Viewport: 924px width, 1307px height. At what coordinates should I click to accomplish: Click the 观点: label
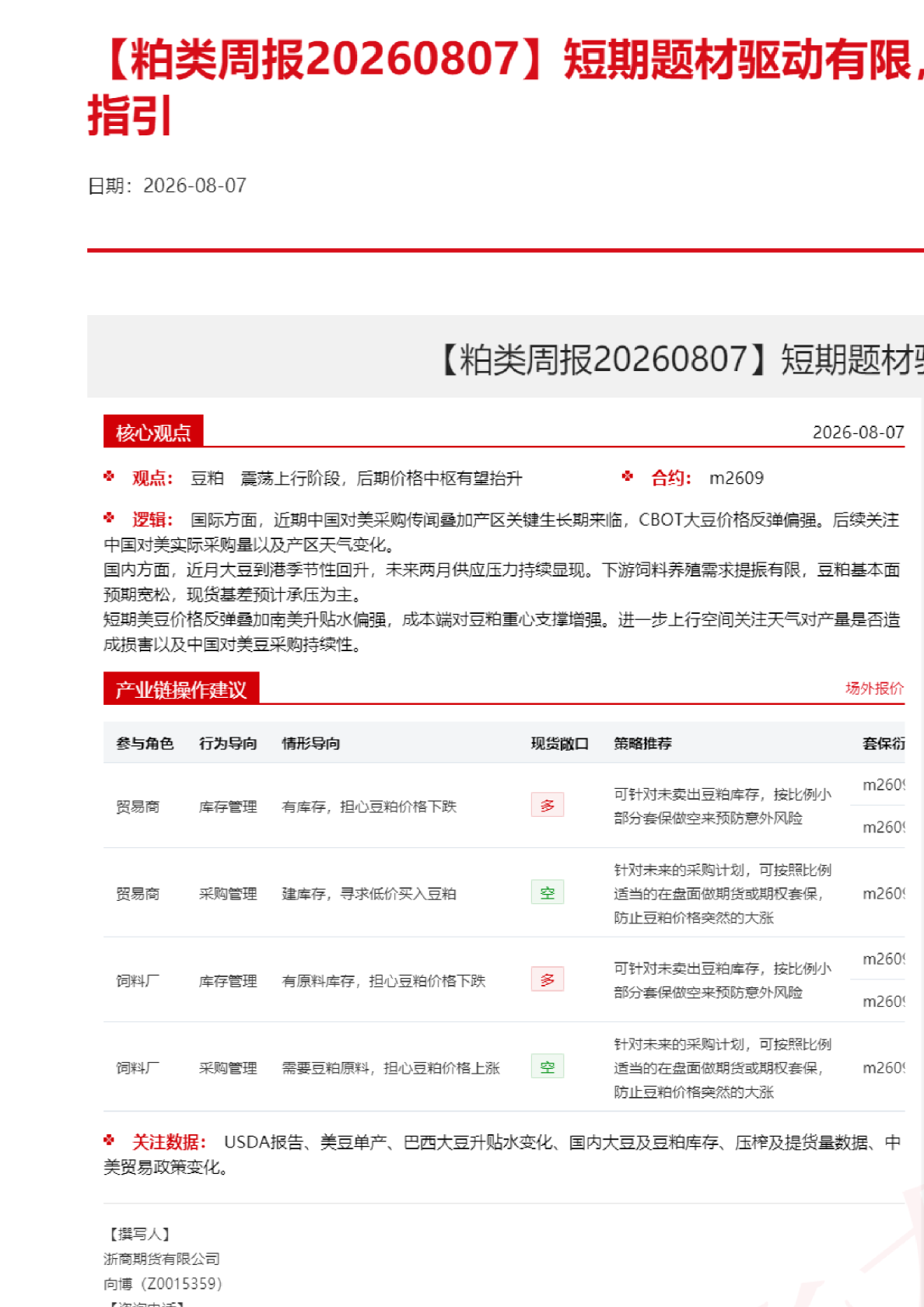click(x=152, y=478)
